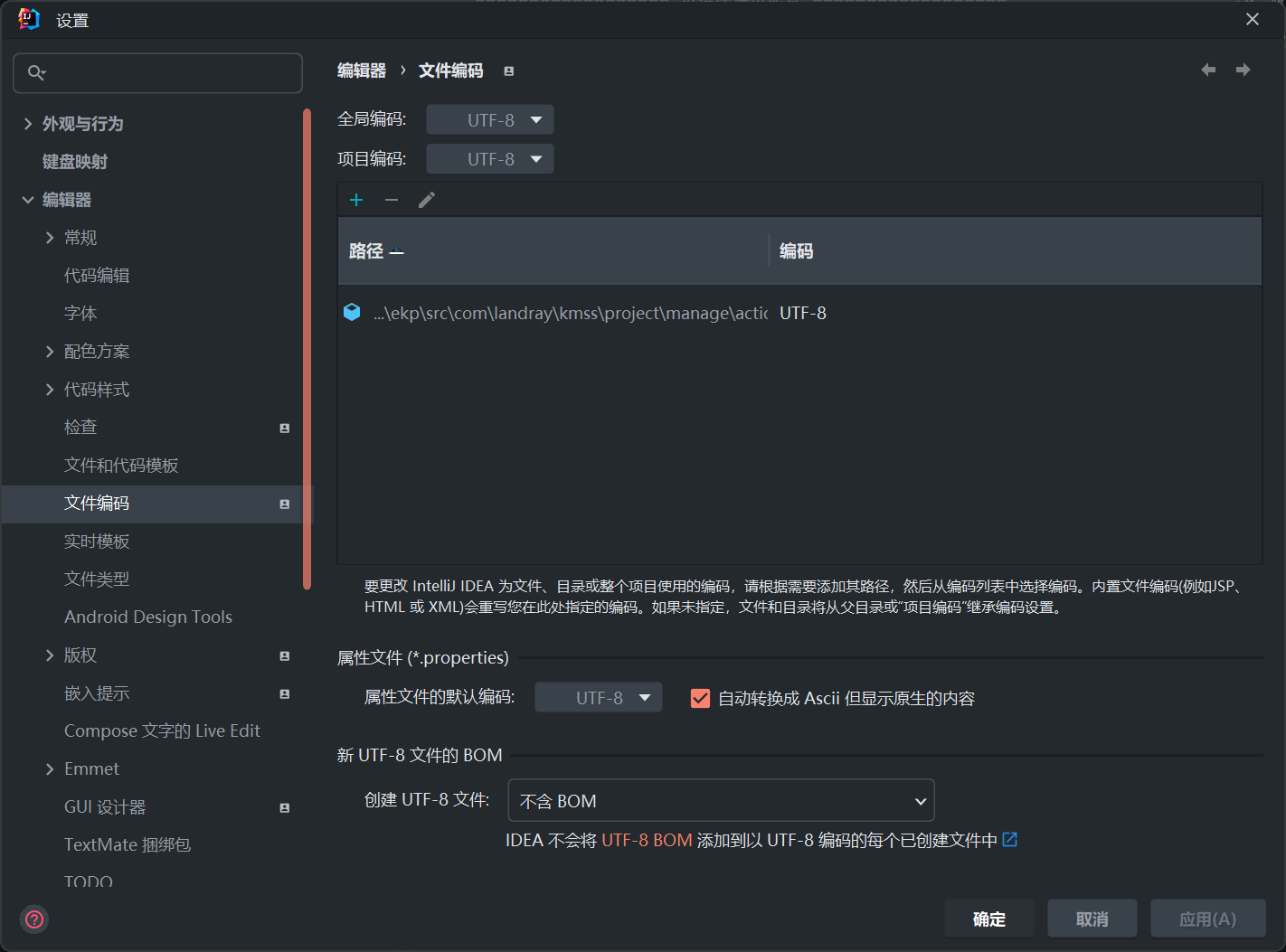Click 编辑器 breadcrumb link
Viewport: 1286px width, 952px height.
362,71
